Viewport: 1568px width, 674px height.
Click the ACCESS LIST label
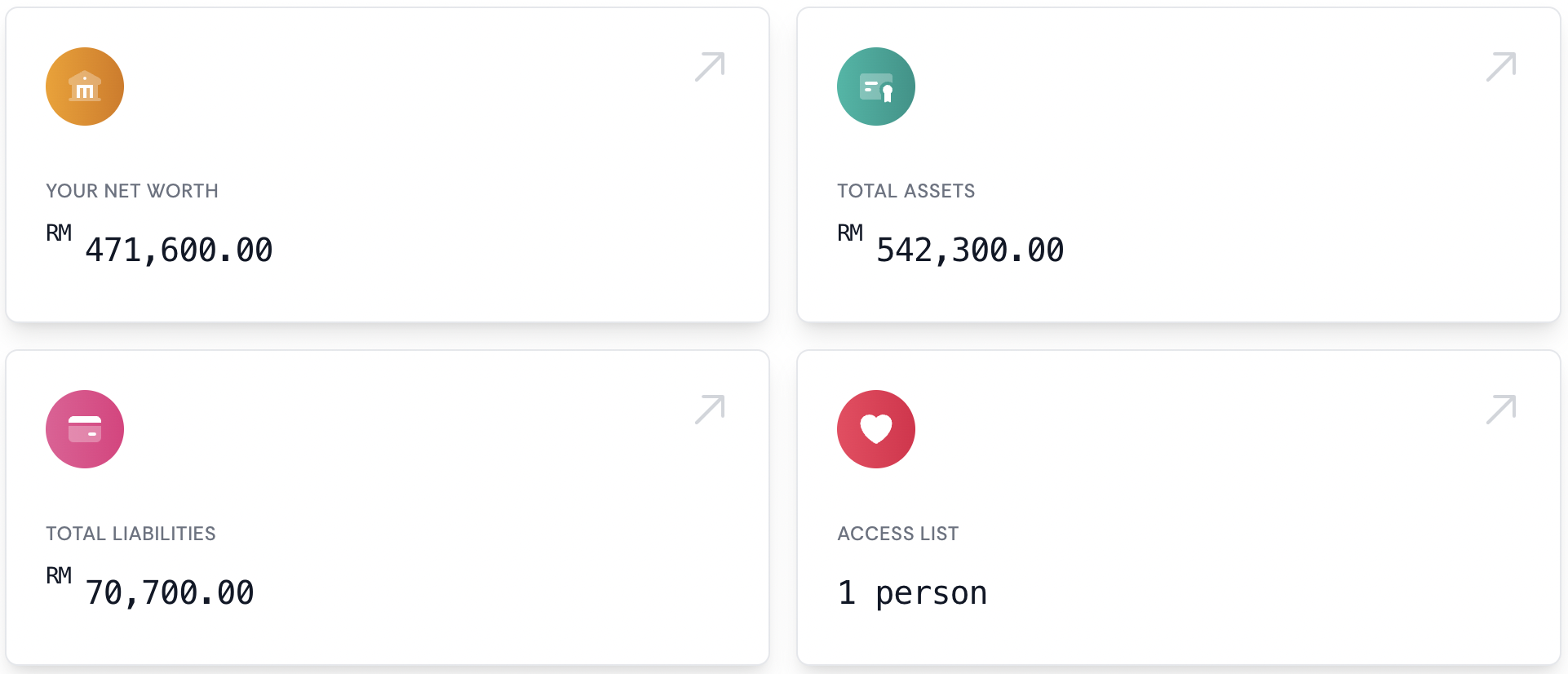click(897, 534)
